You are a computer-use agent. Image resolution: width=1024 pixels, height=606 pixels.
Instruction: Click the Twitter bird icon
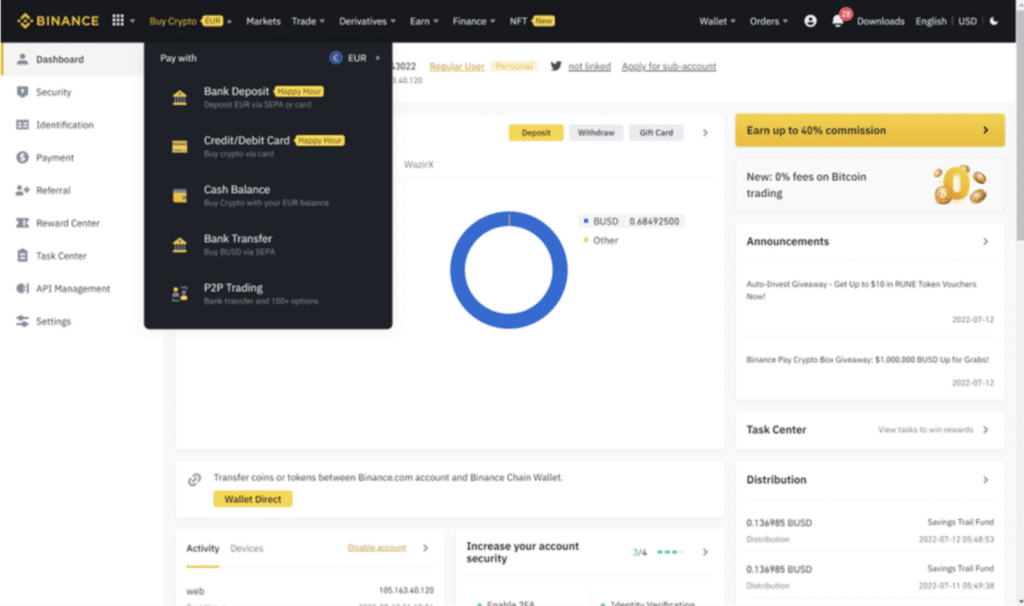(556, 66)
